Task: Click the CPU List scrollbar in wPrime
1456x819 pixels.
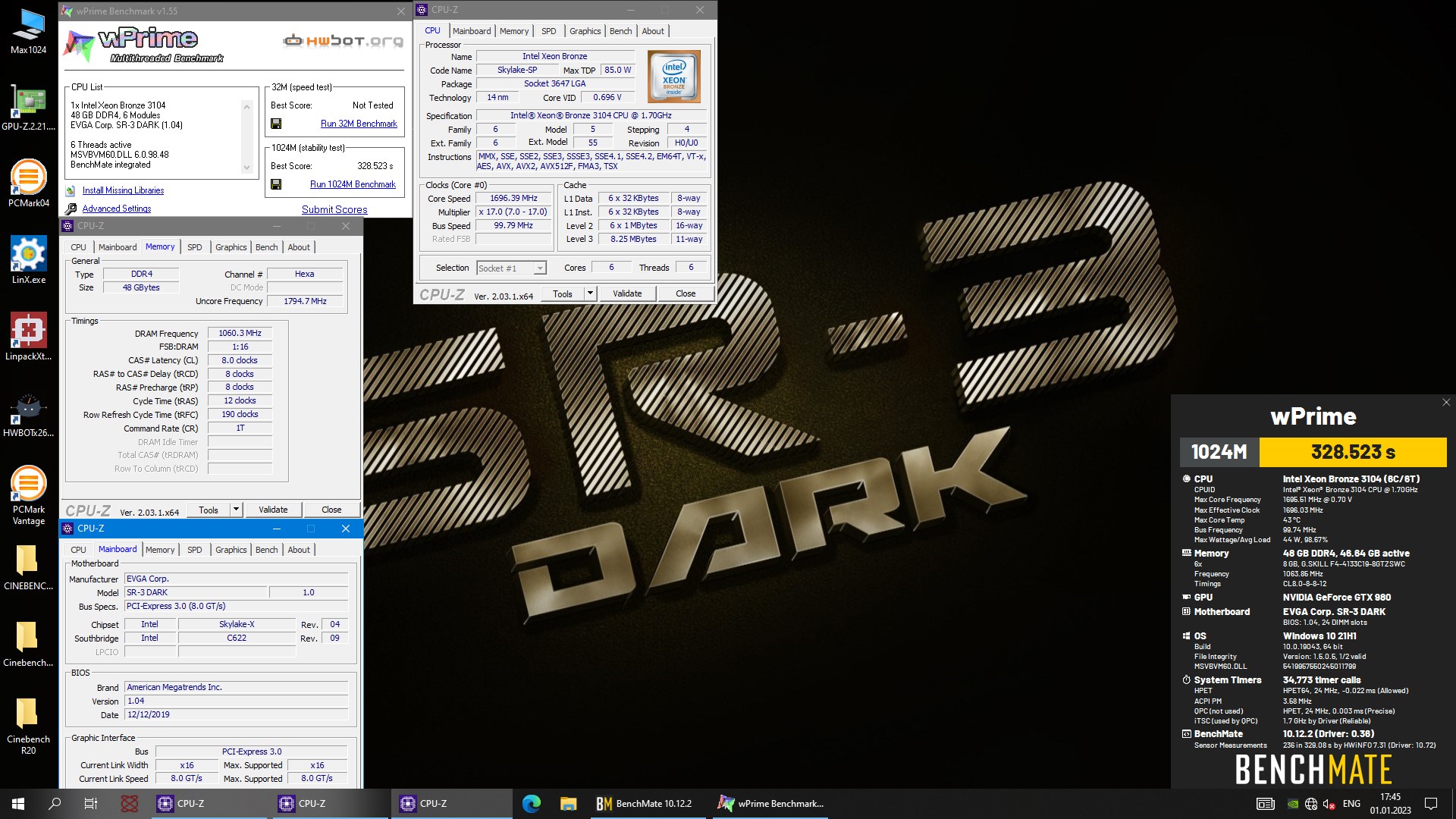Action: pyautogui.click(x=246, y=137)
